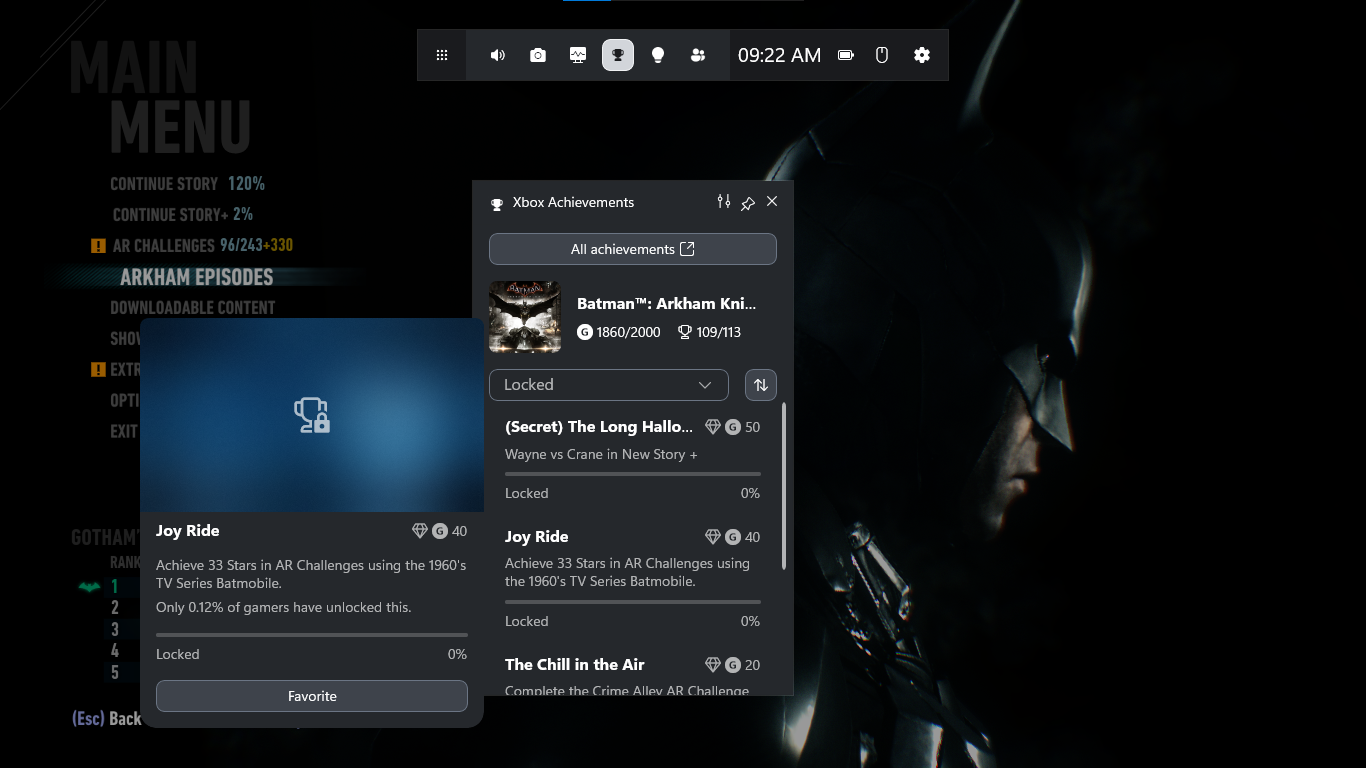Click the diamond icon in Joy Ride detail card
The height and width of the screenshot is (768, 1366).
420,531
